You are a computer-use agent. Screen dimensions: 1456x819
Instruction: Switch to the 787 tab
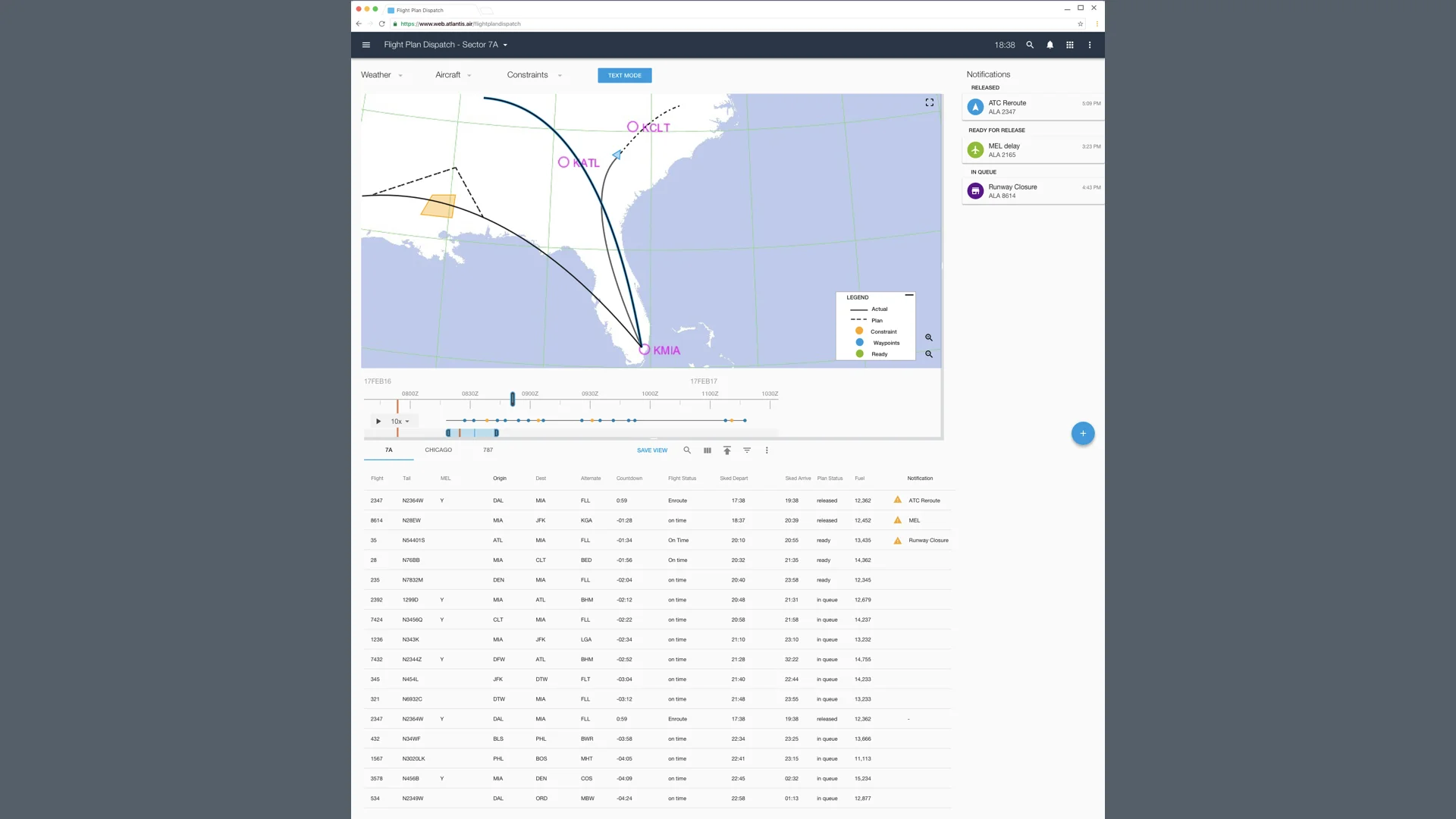[488, 450]
